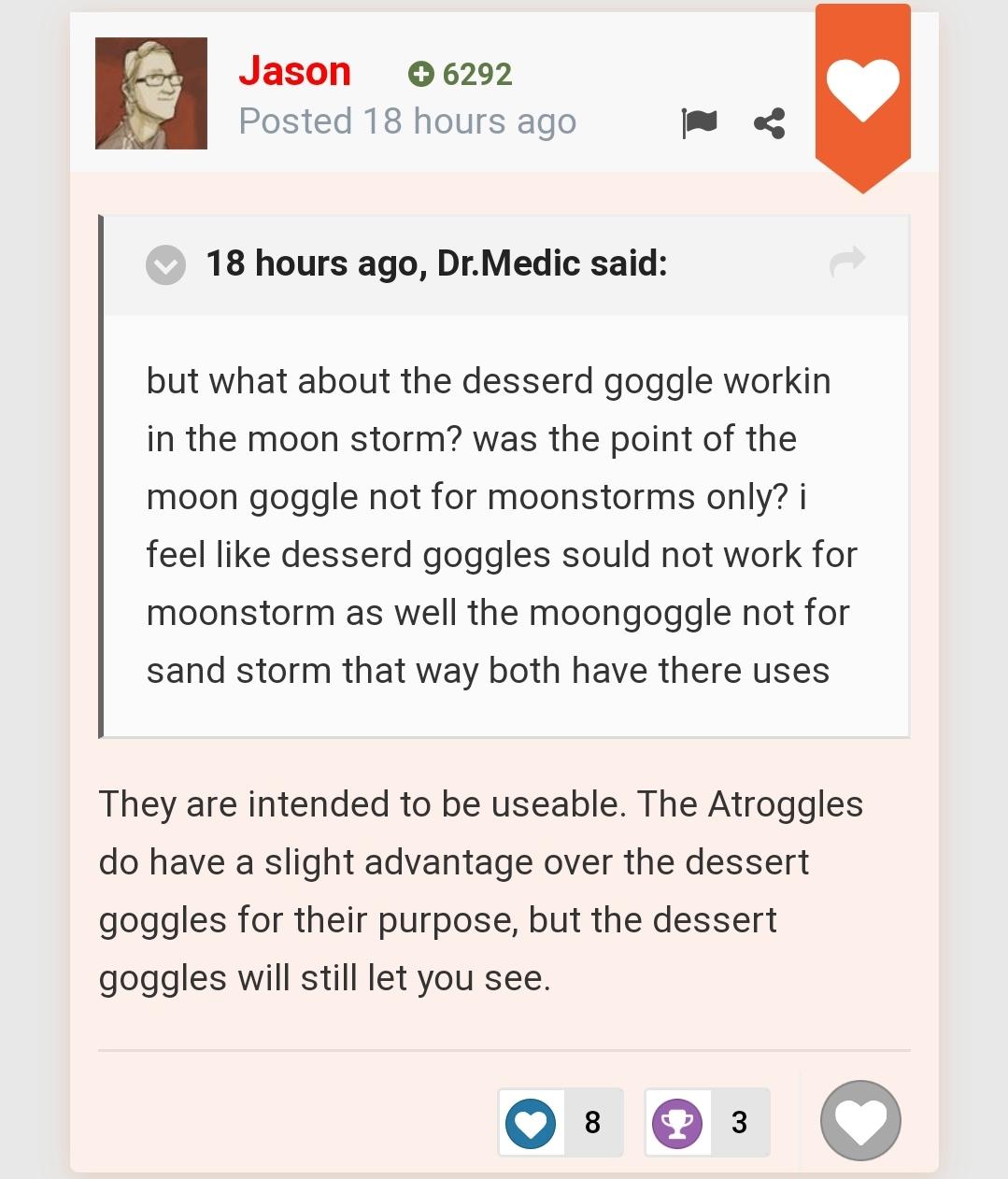Click the 6292 reputation score
The image size is (1008, 1179).
point(477,74)
